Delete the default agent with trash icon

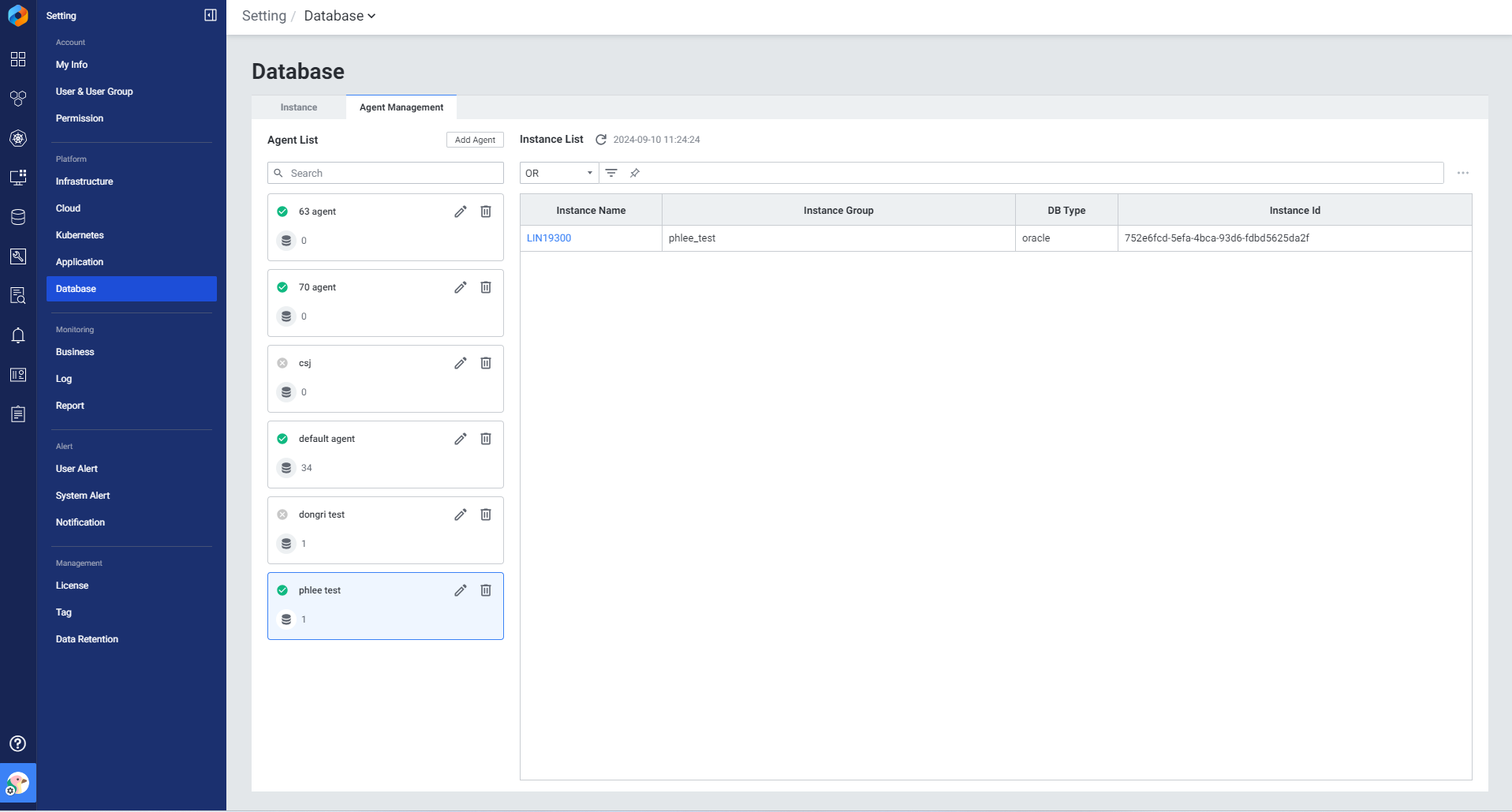[x=486, y=439]
